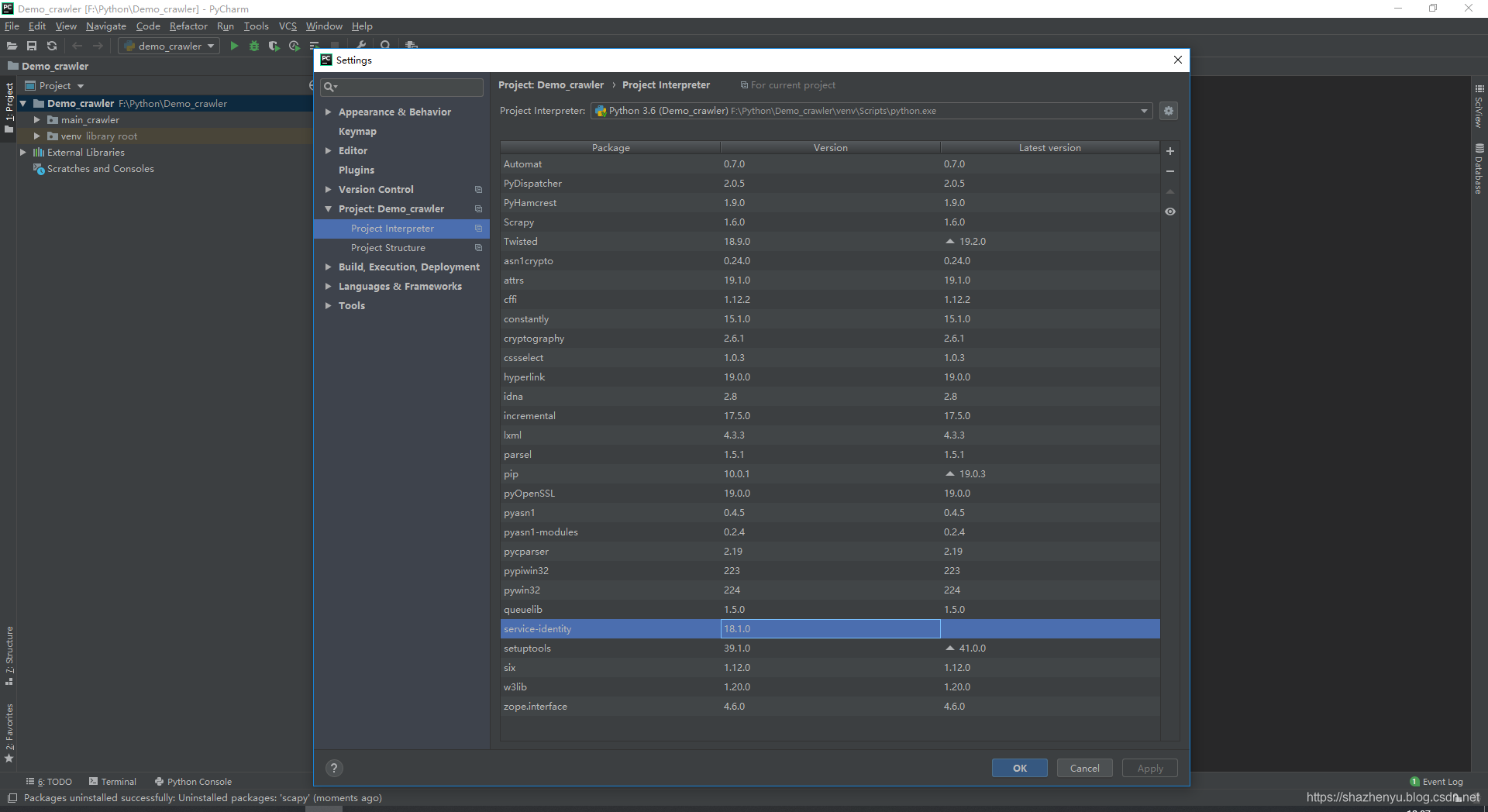Image resolution: width=1488 pixels, height=812 pixels.
Task: Expand the settings search options dropdown
Action: coord(330,87)
